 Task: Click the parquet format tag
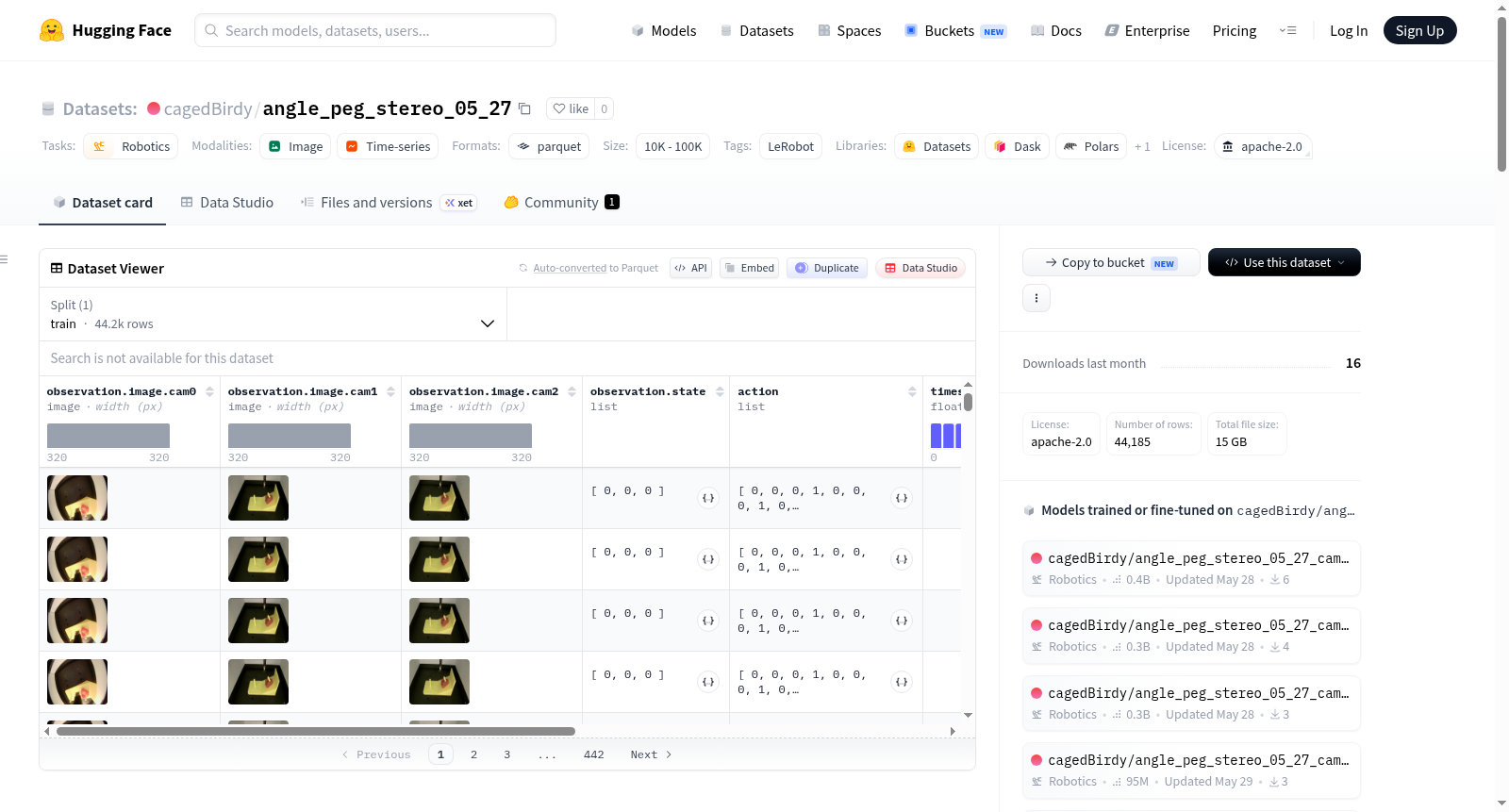[549, 146]
